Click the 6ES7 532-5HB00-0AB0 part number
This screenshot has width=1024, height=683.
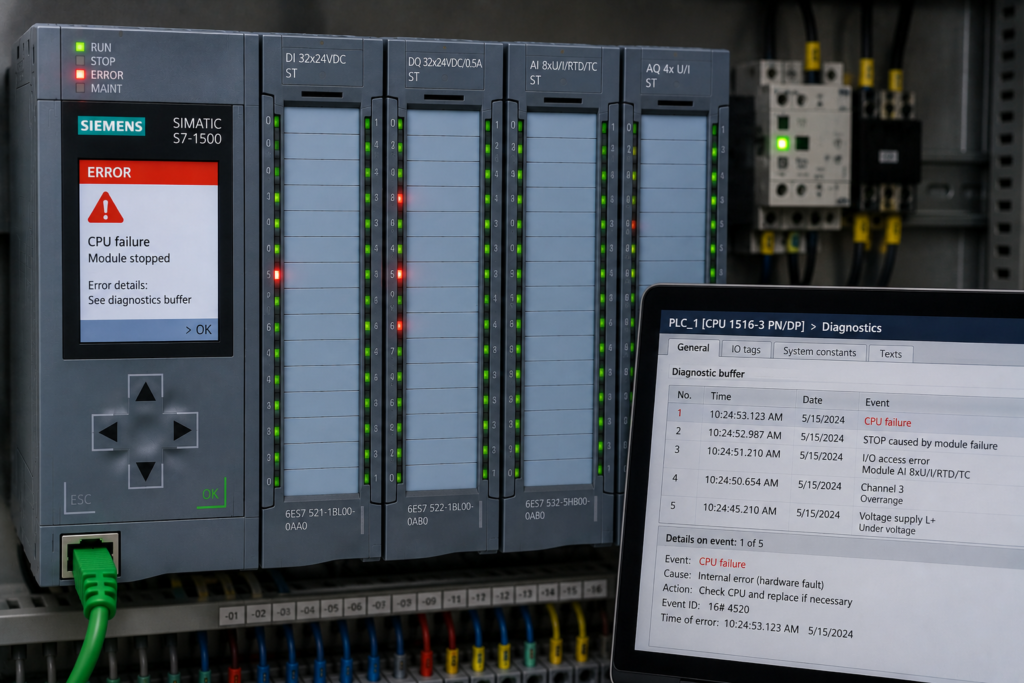click(557, 509)
